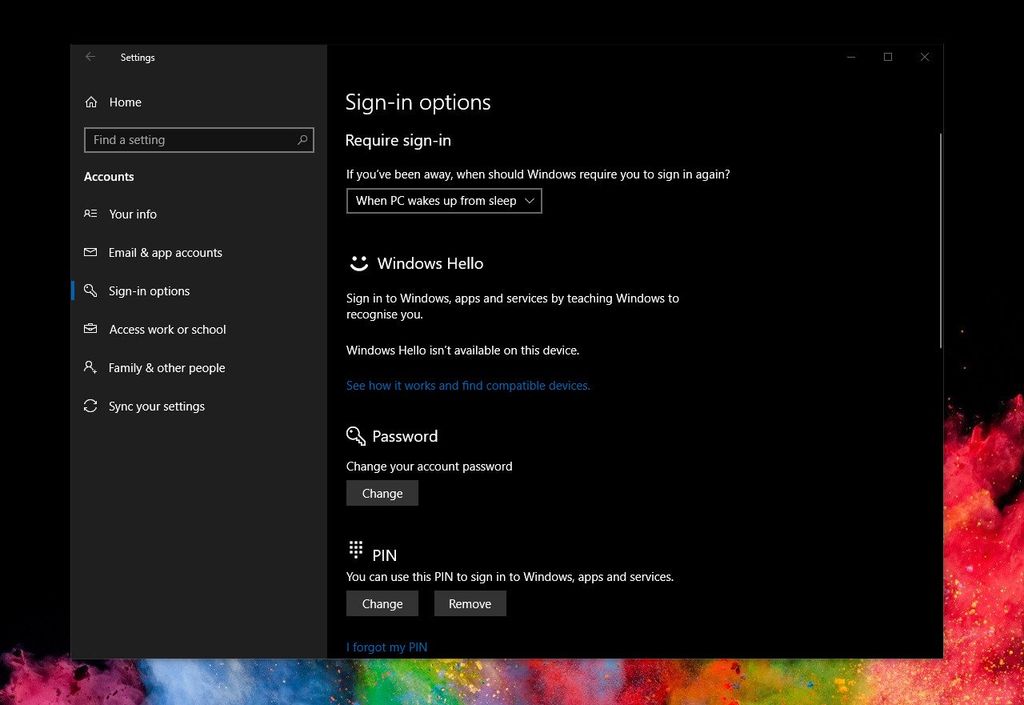Click the Windows Hello smiley icon
This screenshot has height=705, width=1024.
[357, 263]
